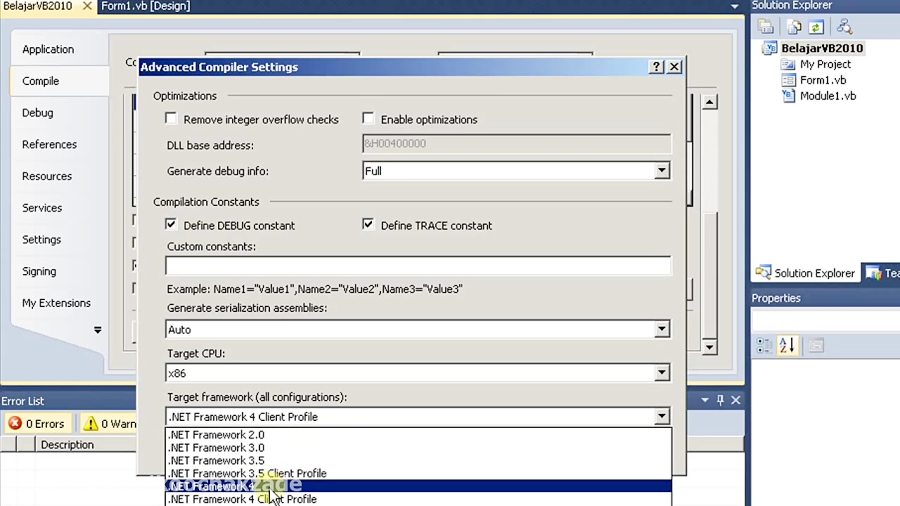Click the Properties object selector box
This screenshot has height=506, width=900.
tap(825, 321)
